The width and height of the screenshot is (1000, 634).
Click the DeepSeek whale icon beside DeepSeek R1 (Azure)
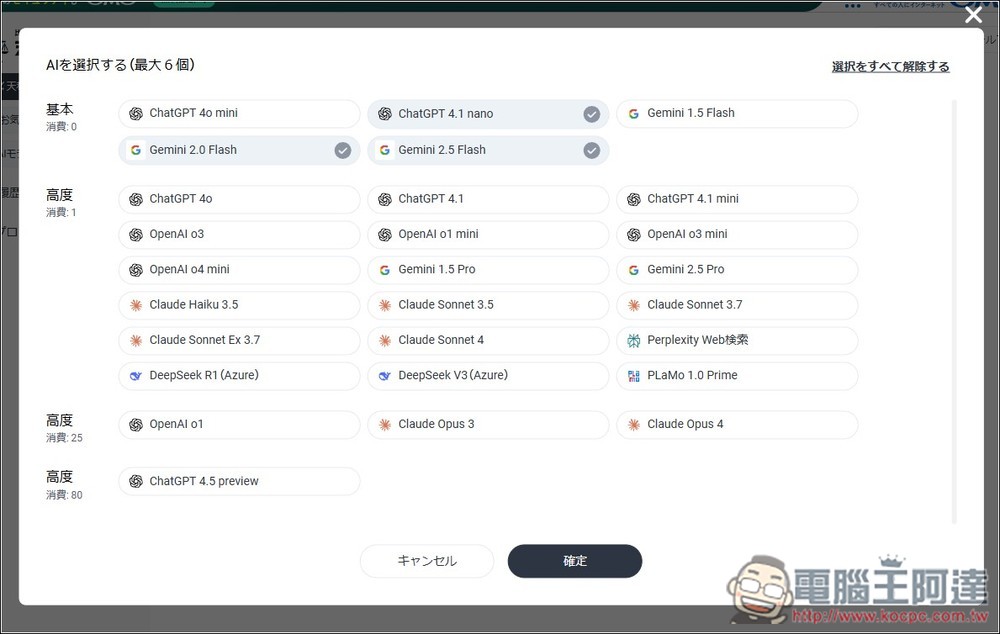tap(136, 376)
